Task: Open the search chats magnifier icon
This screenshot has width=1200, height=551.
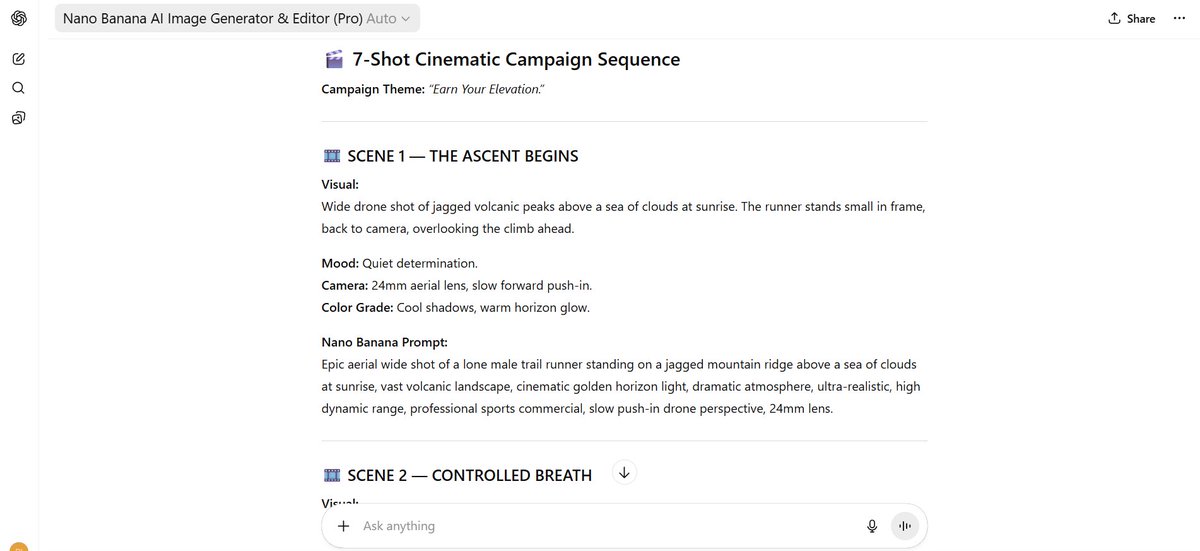Action: coord(19,88)
